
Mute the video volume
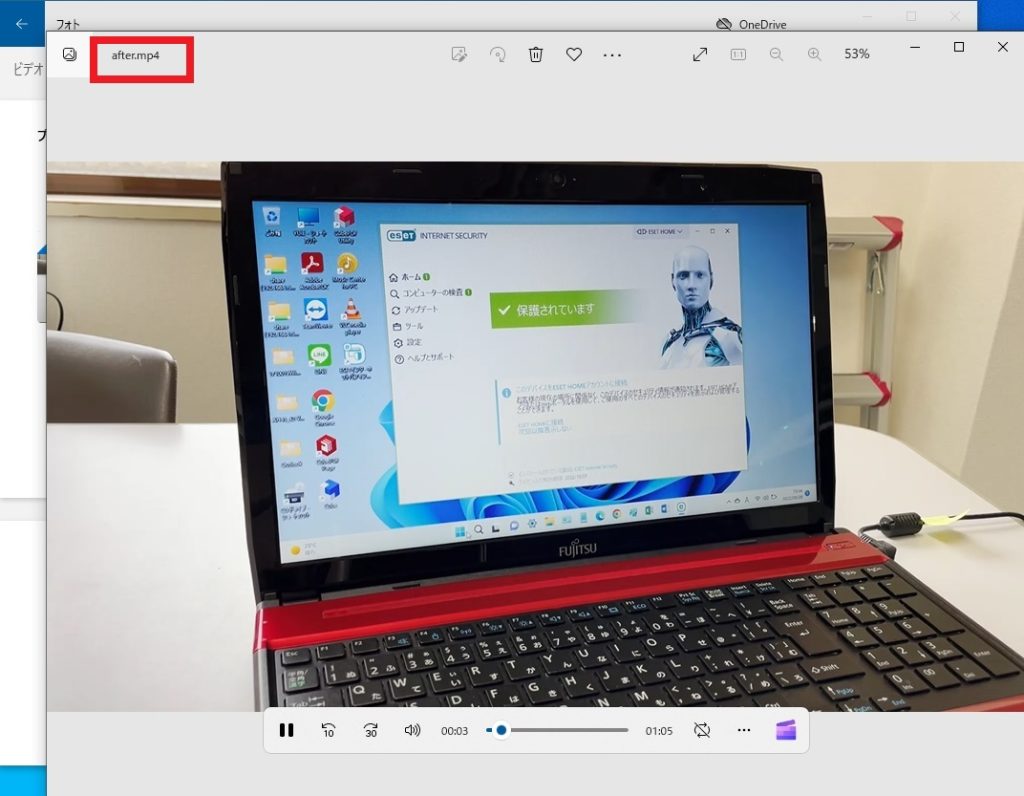coord(413,730)
